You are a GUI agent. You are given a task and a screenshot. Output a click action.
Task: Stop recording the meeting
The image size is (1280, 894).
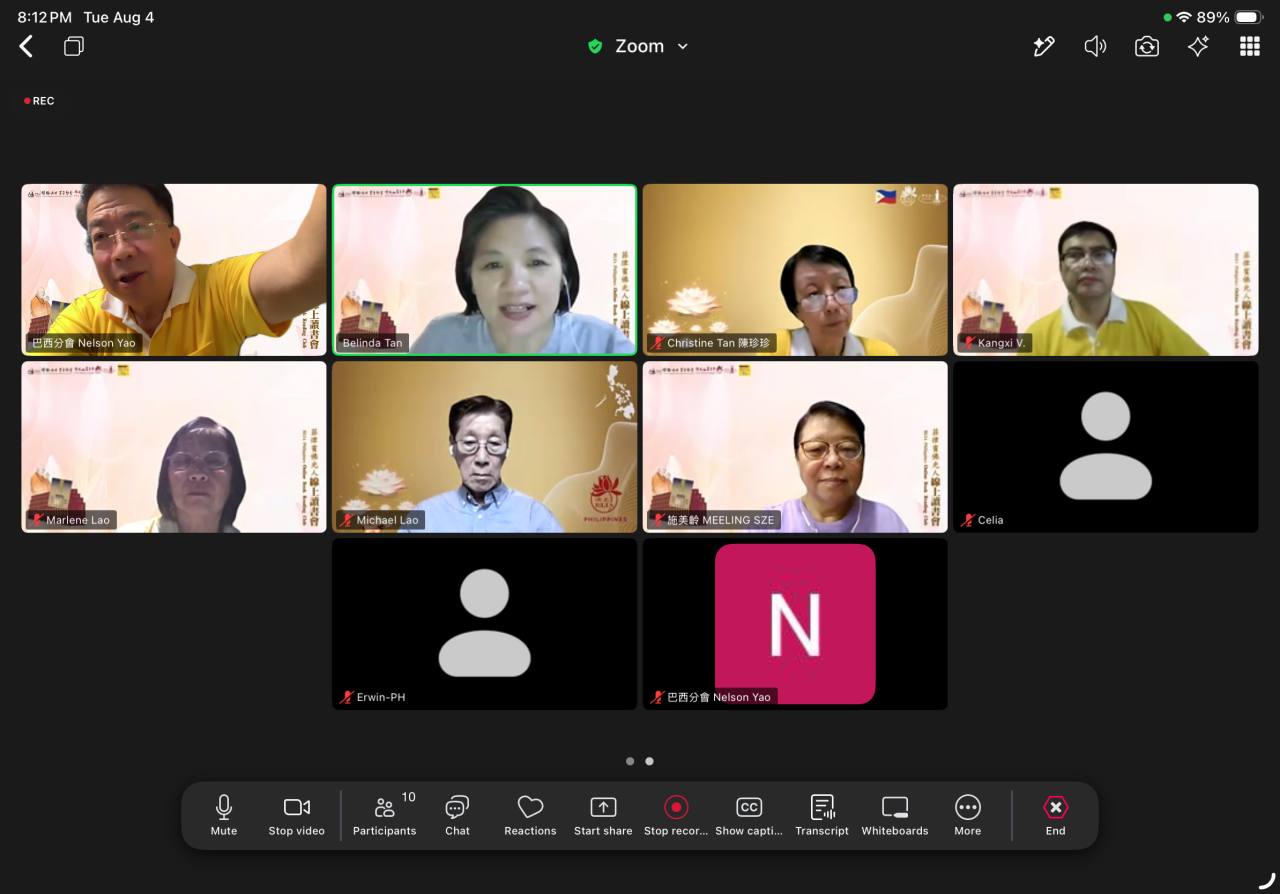(676, 815)
